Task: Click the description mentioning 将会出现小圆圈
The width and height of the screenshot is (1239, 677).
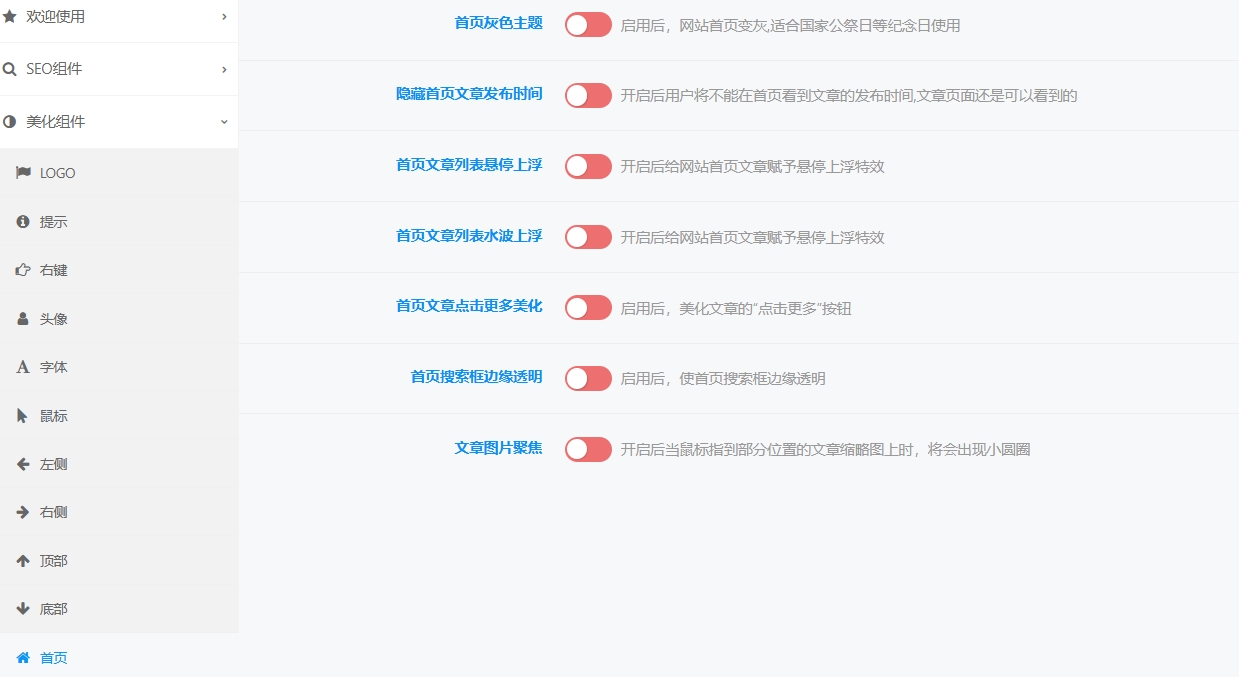Action: (x=825, y=450)
